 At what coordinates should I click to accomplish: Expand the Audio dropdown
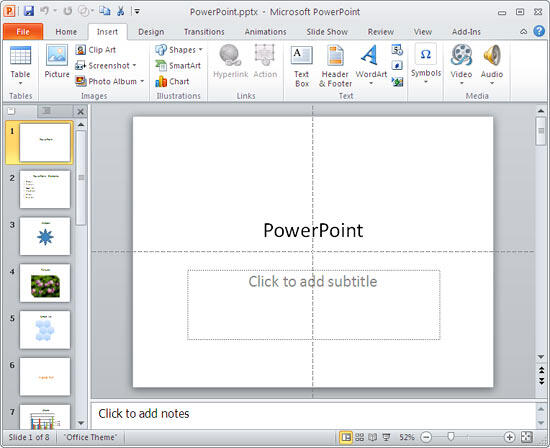492,83
